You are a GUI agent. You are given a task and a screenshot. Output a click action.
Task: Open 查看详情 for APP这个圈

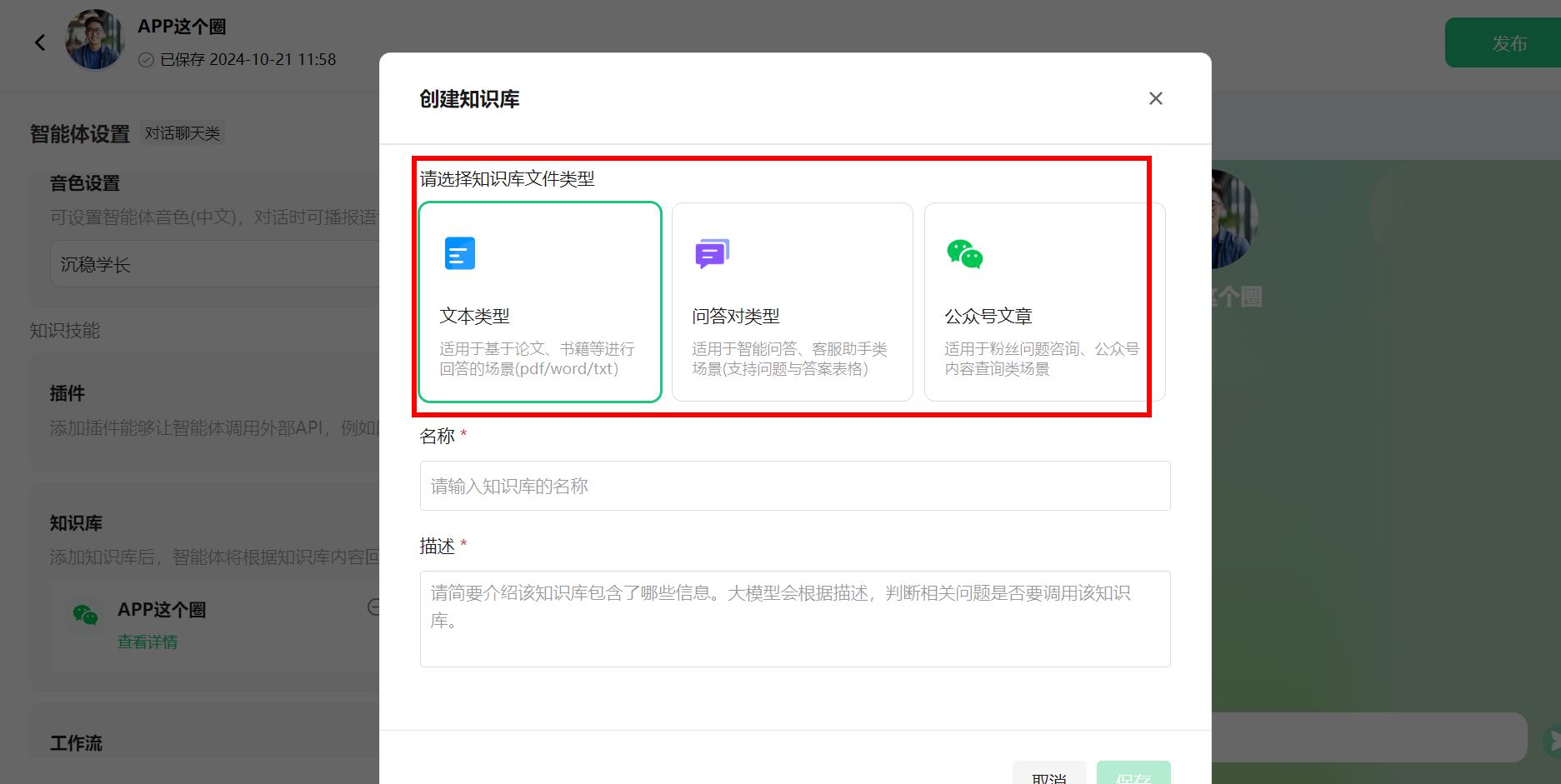148,642
